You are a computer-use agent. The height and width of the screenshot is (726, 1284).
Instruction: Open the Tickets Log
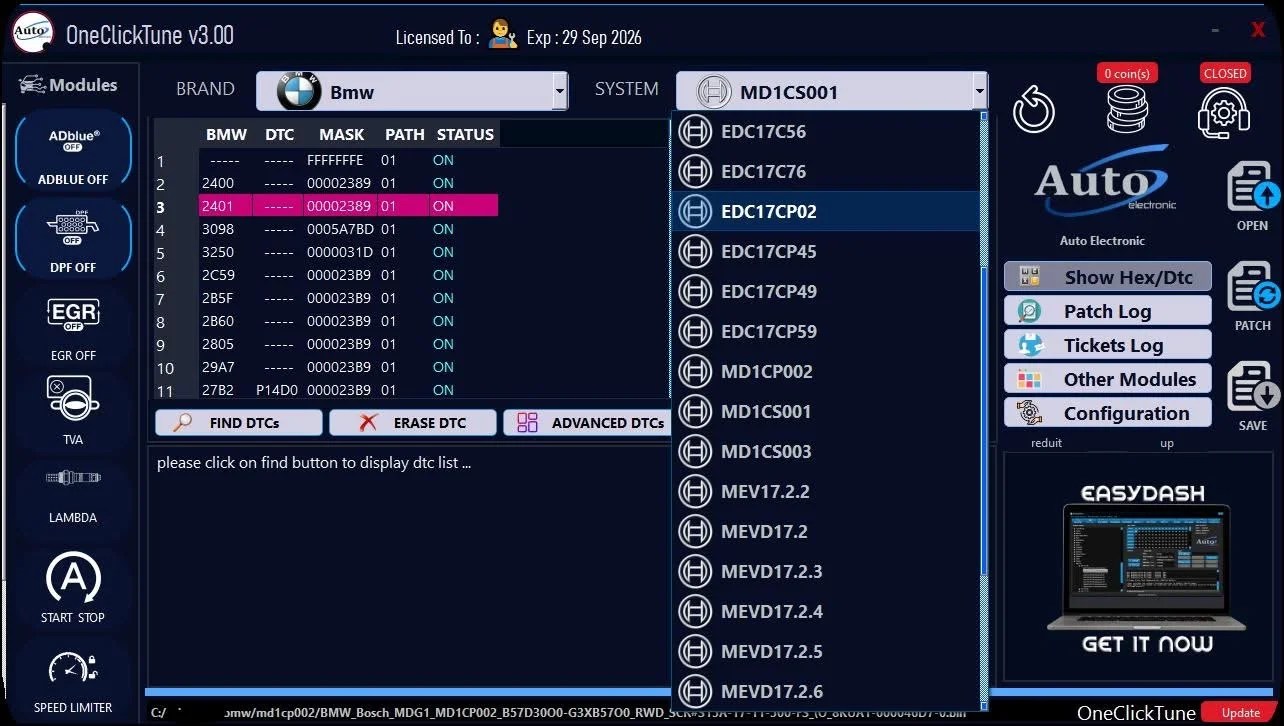tap(1108, 345)
